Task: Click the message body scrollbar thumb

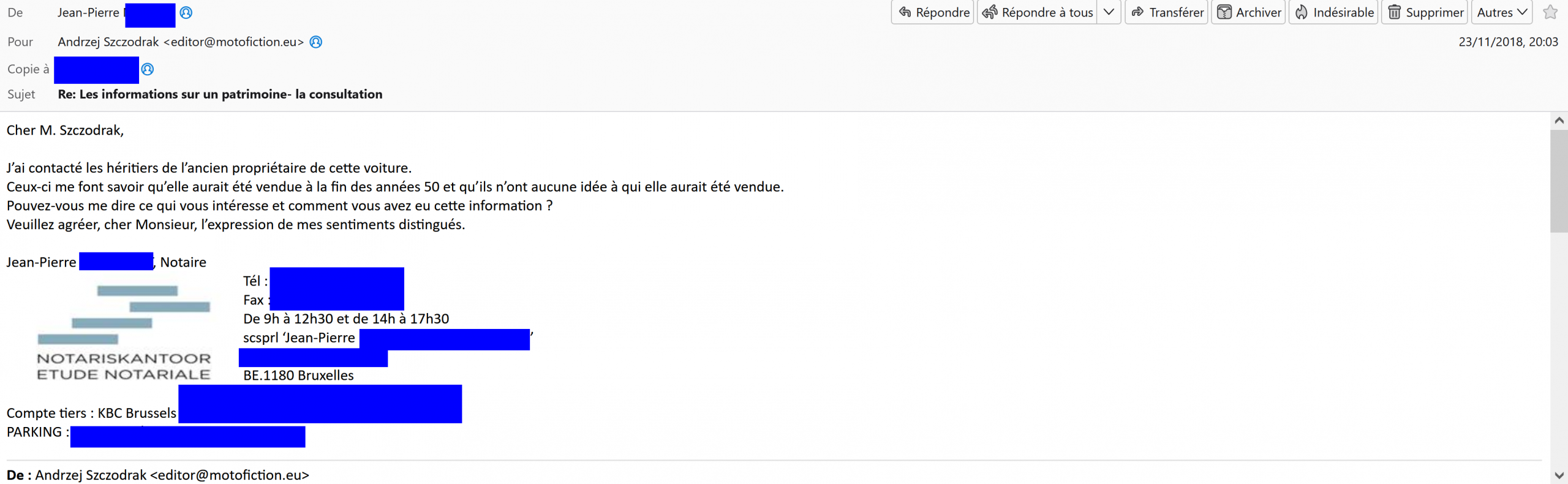Action: pyautogui.click(x=1559, y=181)
